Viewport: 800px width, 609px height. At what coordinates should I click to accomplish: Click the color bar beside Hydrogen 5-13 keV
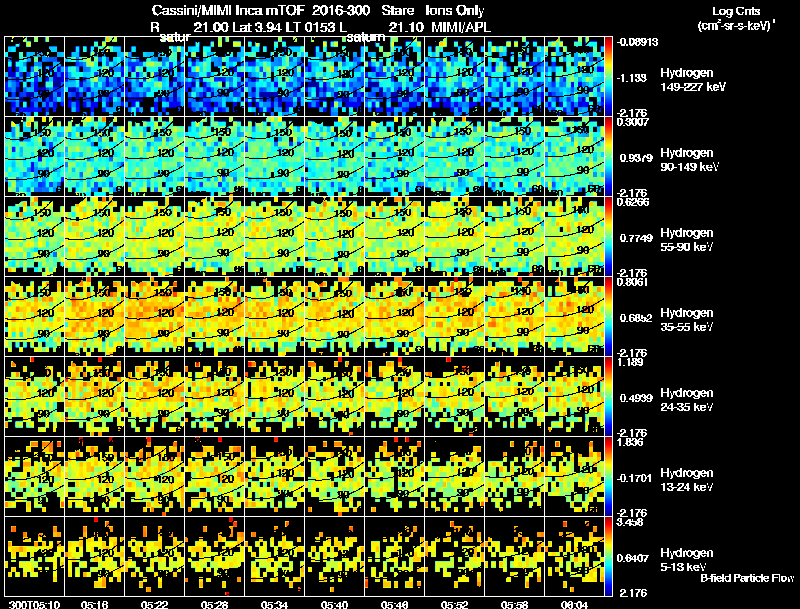(608, 556)
